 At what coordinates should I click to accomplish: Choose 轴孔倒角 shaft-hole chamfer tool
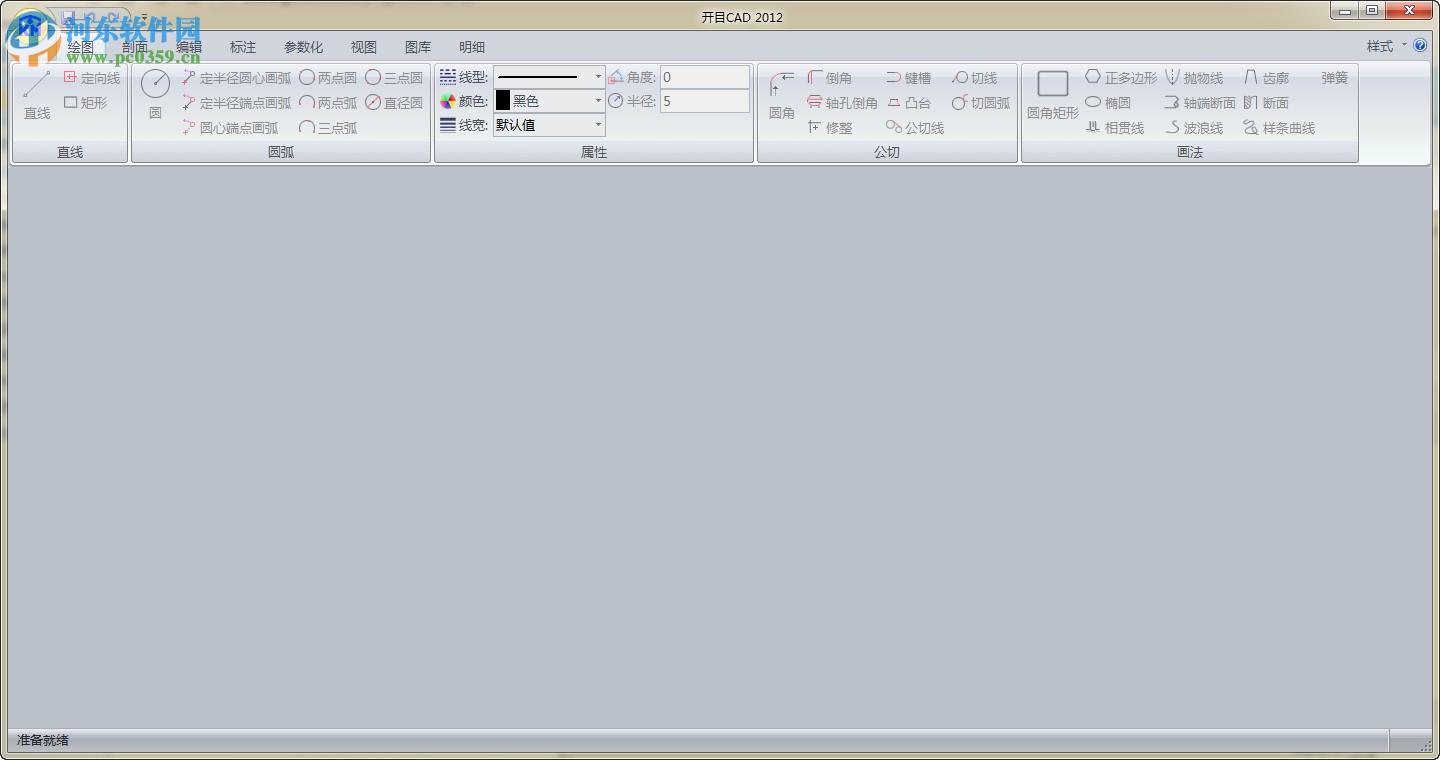click(x=842, y=103)
